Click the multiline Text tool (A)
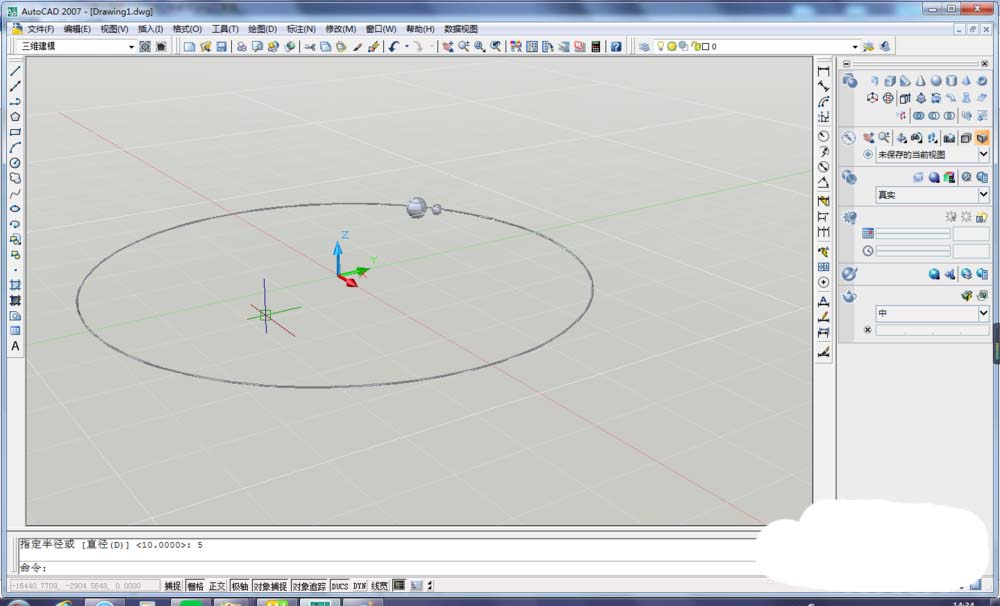 coord(15,346)
